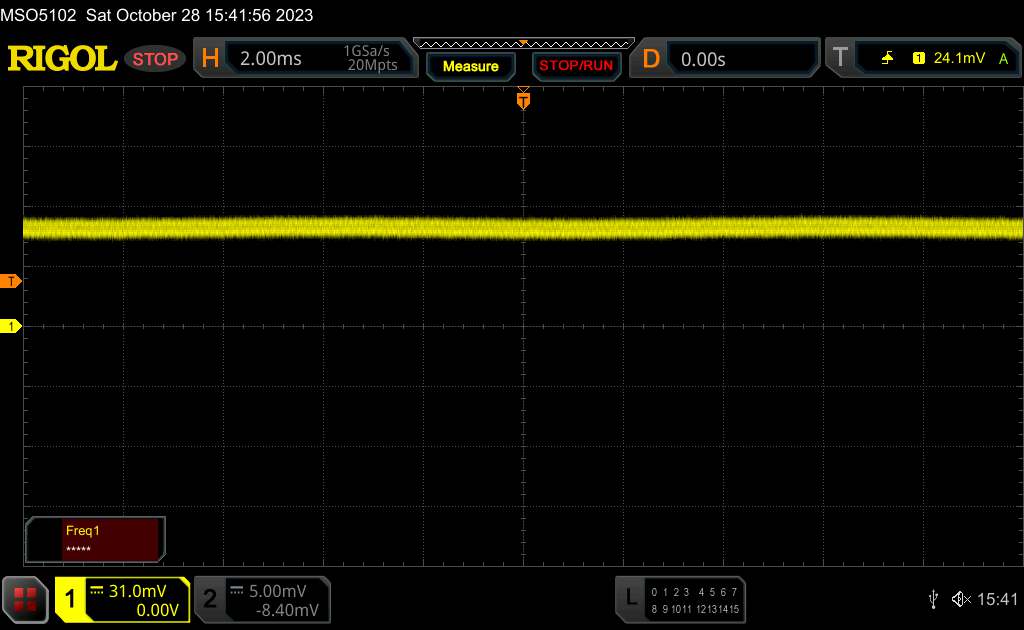Toggle channel 2 with 5.00mV label
The width and height of the screenshot is (1024, 630).
(262, 599)
